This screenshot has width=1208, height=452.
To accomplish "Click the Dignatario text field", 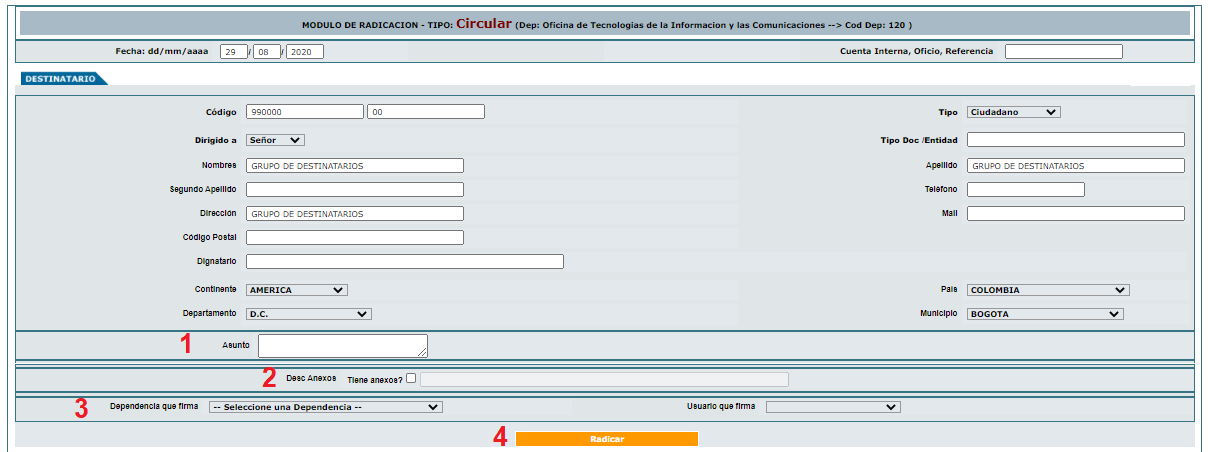I will point(404,262).
